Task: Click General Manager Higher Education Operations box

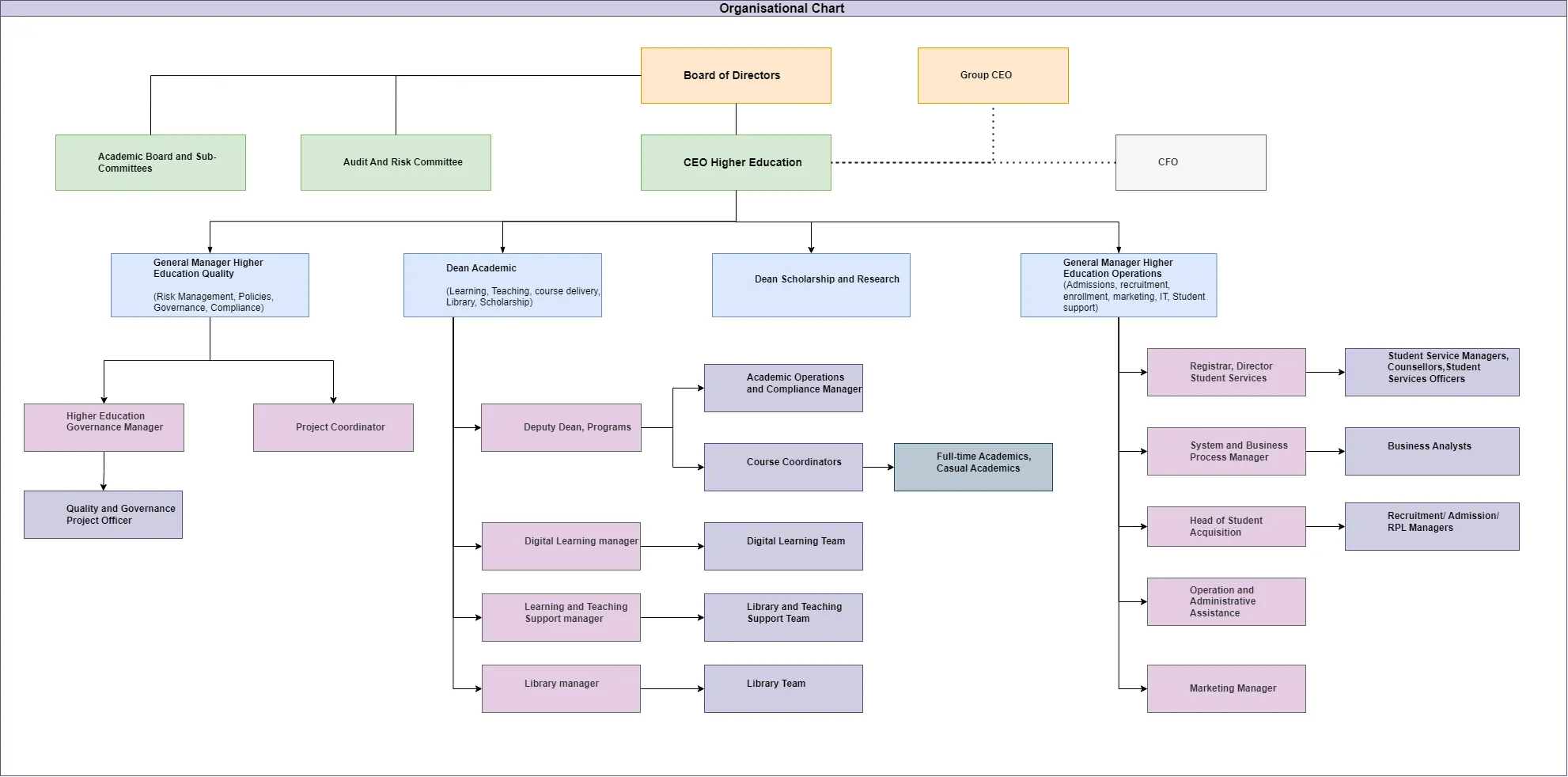Action: pos(1119,285)
